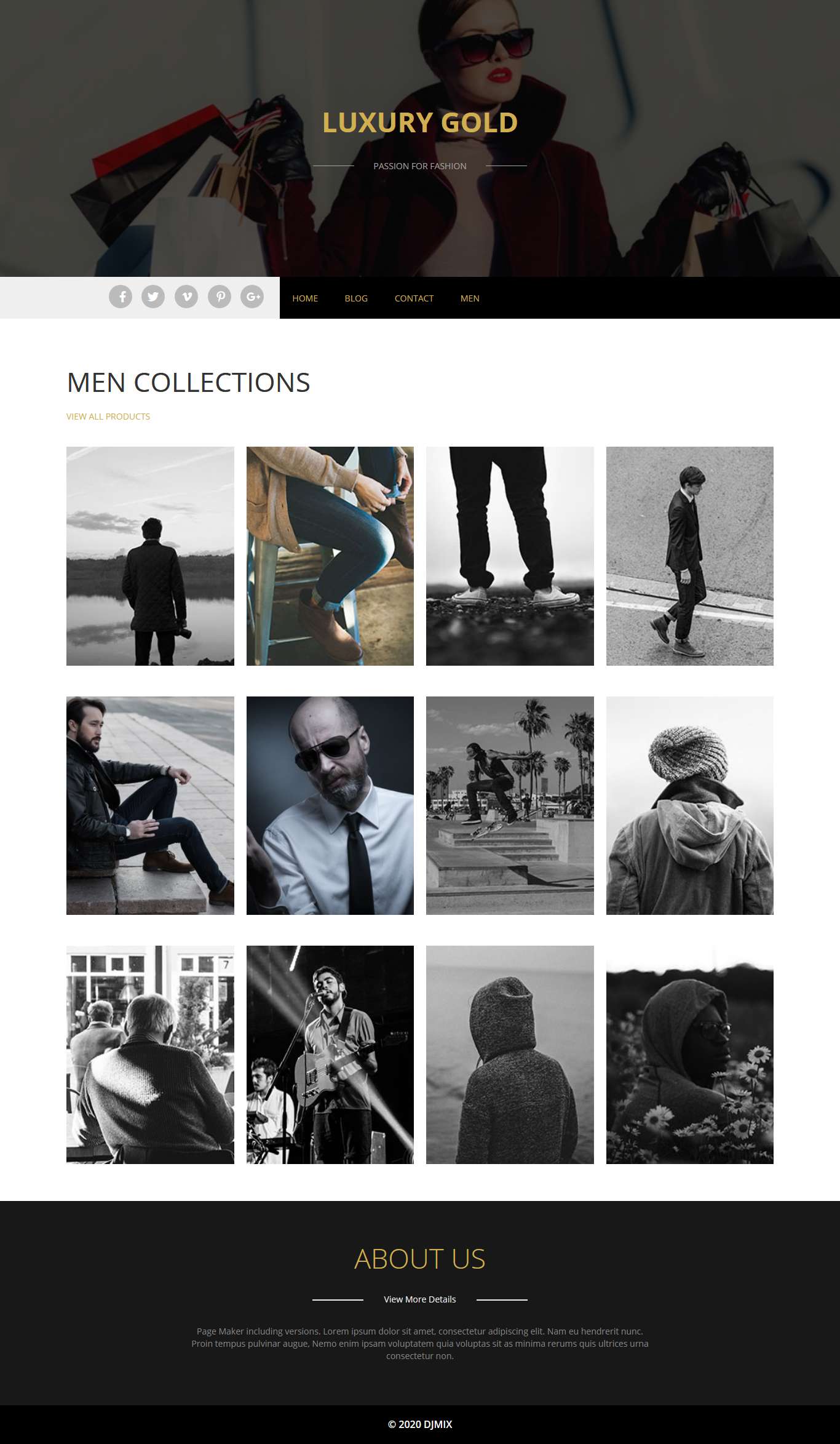Select the MEN menu item
Screen dimensions: 840x1444
coord(470,298)
